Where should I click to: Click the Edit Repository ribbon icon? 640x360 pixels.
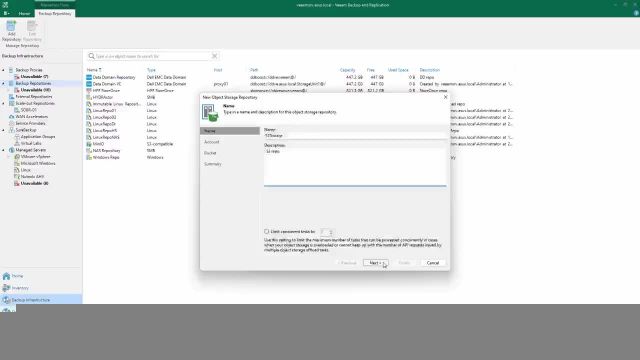[x=32, y=27]
